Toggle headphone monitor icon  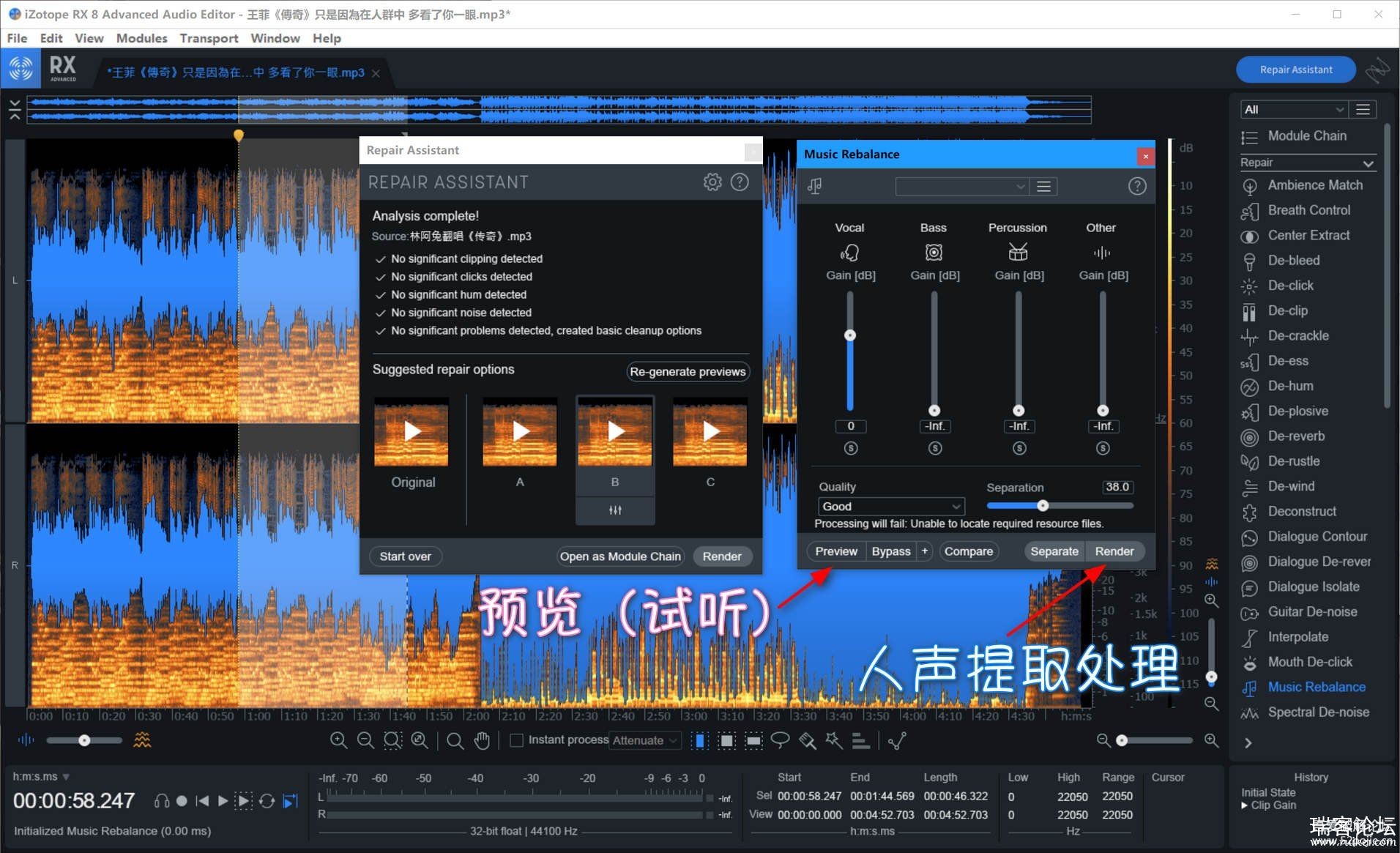point(162,801)
